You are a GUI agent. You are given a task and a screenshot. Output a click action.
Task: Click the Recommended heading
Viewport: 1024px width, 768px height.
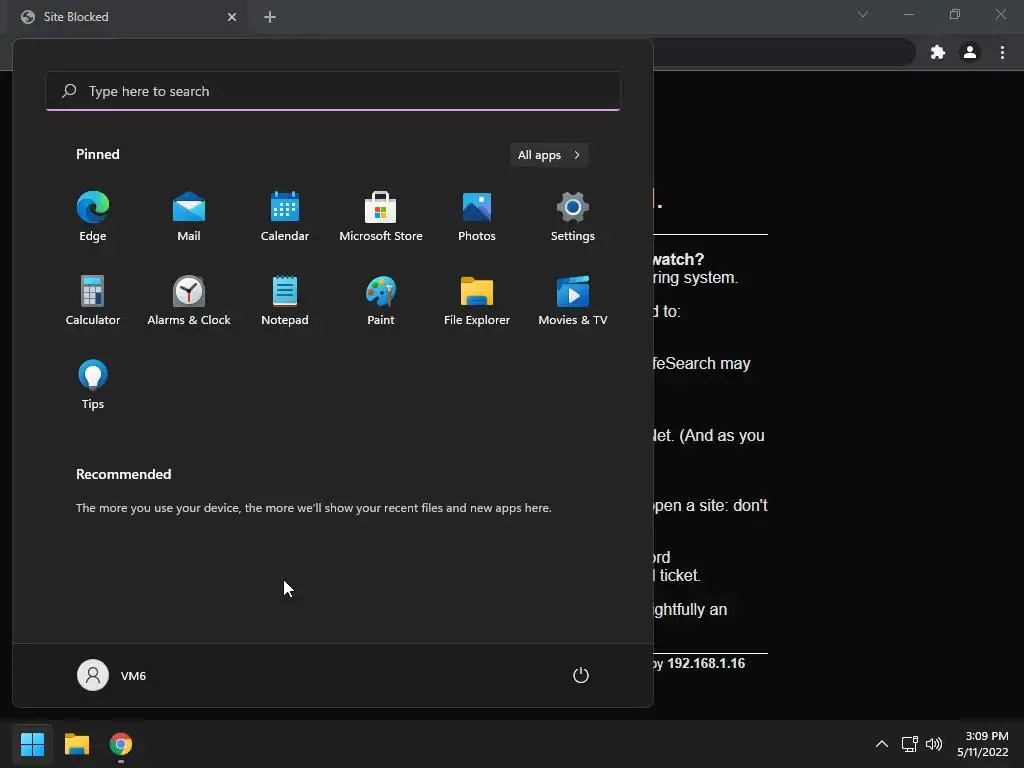coord(123,474)
